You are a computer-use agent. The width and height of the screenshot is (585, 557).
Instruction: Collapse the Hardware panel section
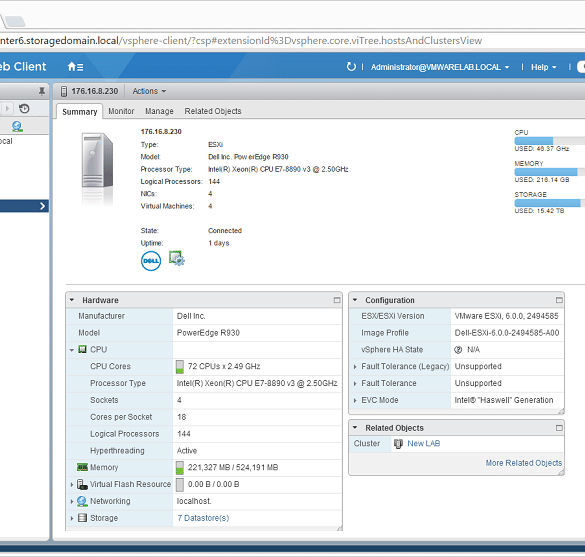72,300
